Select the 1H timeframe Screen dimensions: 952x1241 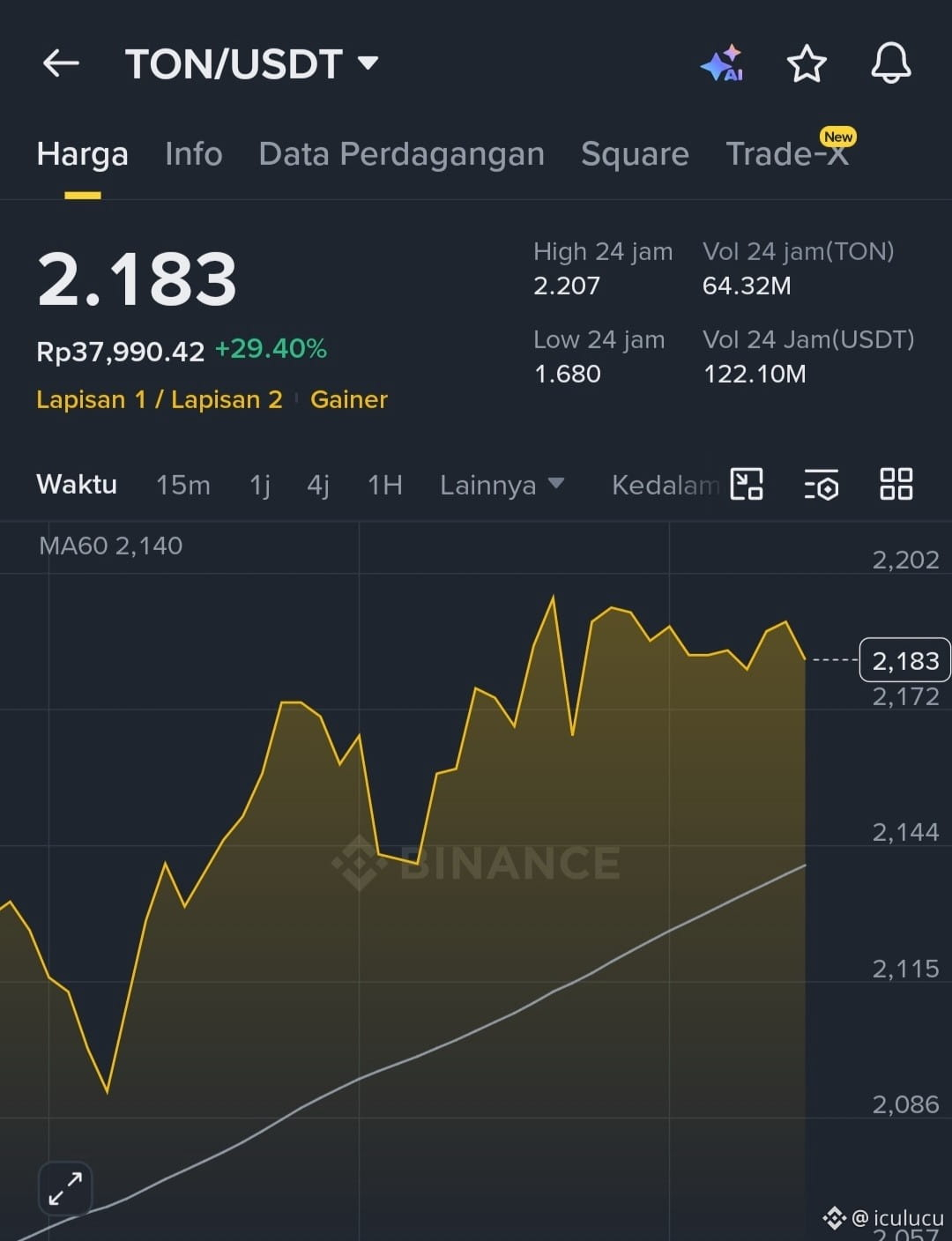(x=385, y=485)
